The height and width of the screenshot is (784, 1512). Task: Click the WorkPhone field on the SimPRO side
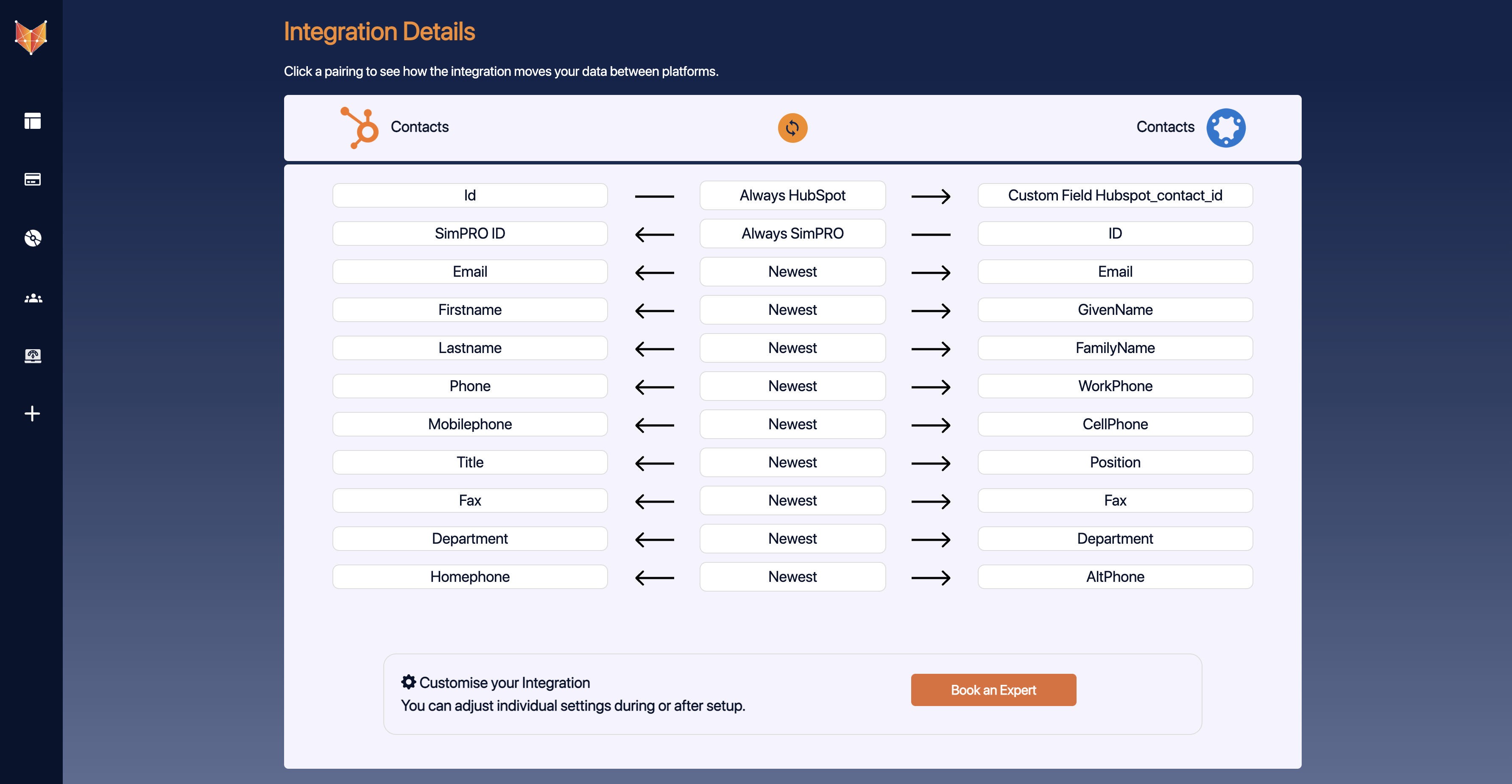pos(1115,386)
